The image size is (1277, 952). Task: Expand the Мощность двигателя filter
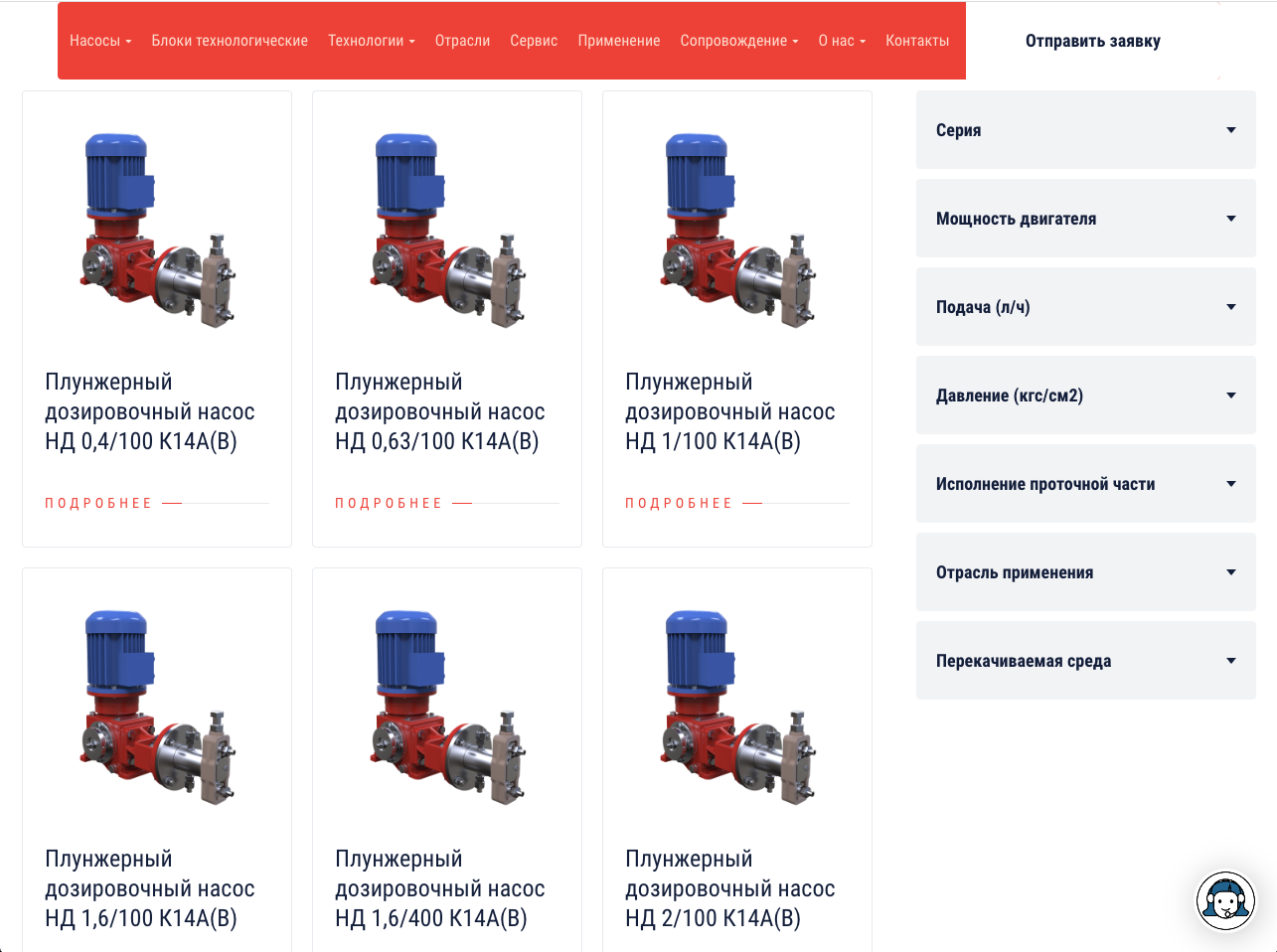(x=1086, y=219)
